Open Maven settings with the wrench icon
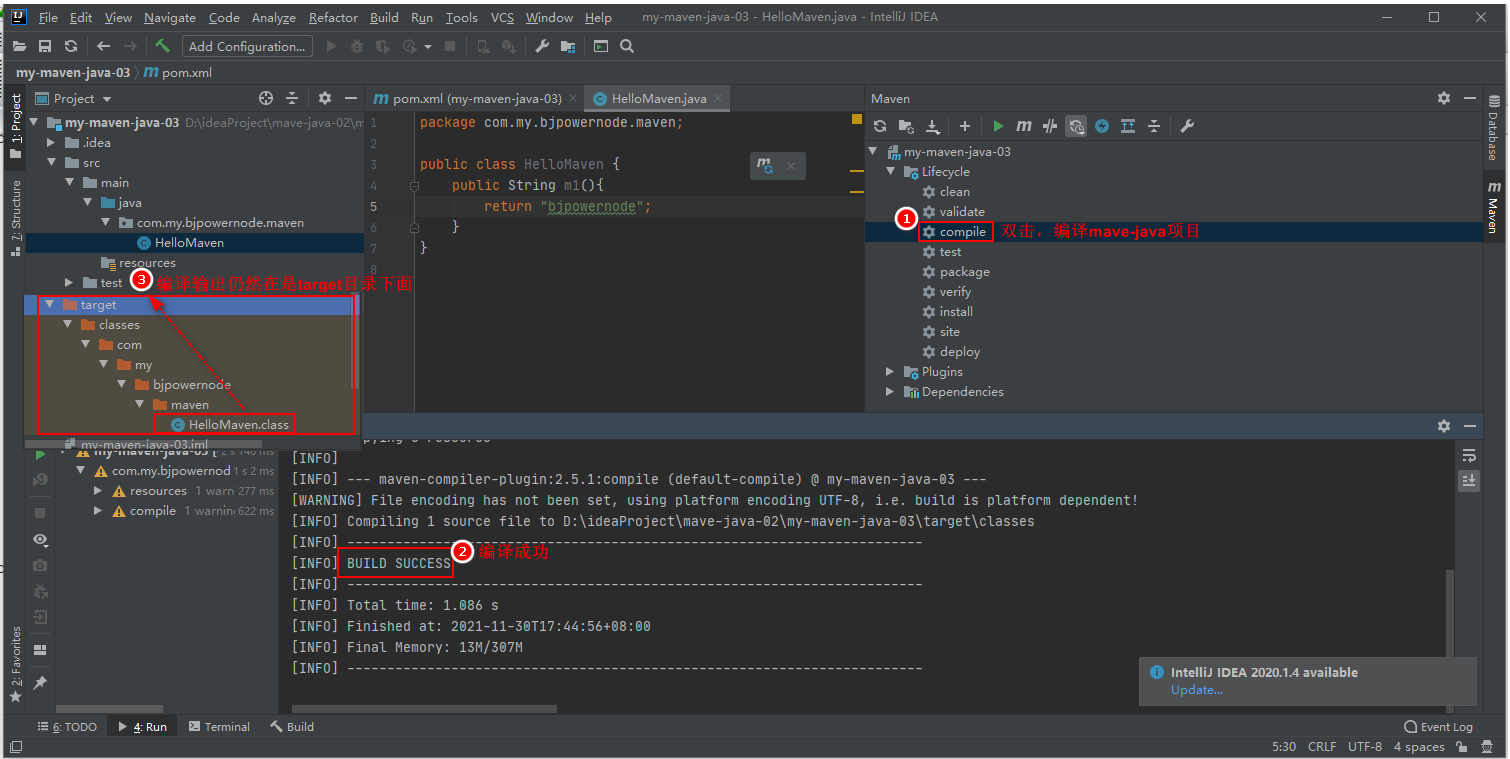 (1188, 126)
